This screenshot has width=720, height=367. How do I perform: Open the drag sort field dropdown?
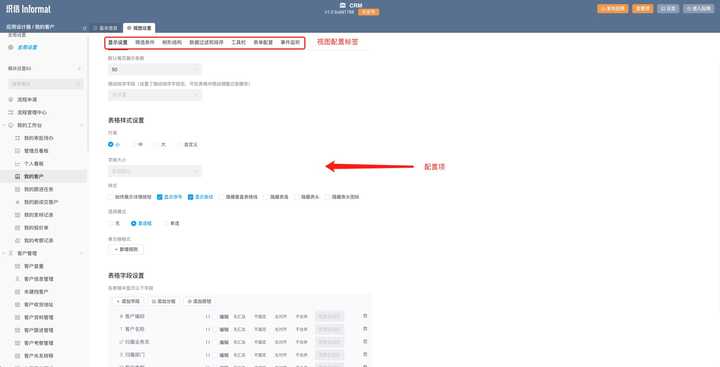[x=155, y=95]
